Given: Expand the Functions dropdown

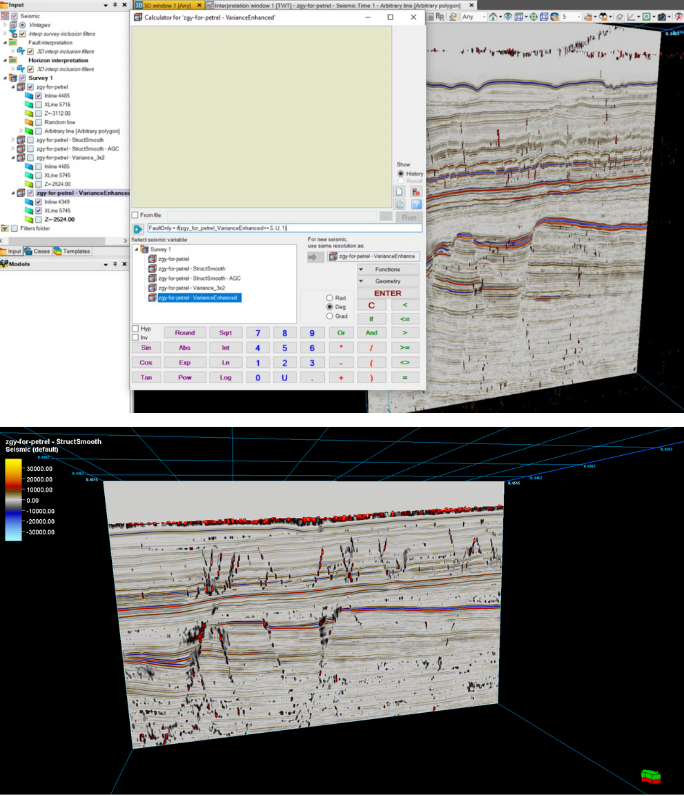Looking at the screenshot, I should coord(388,269).
